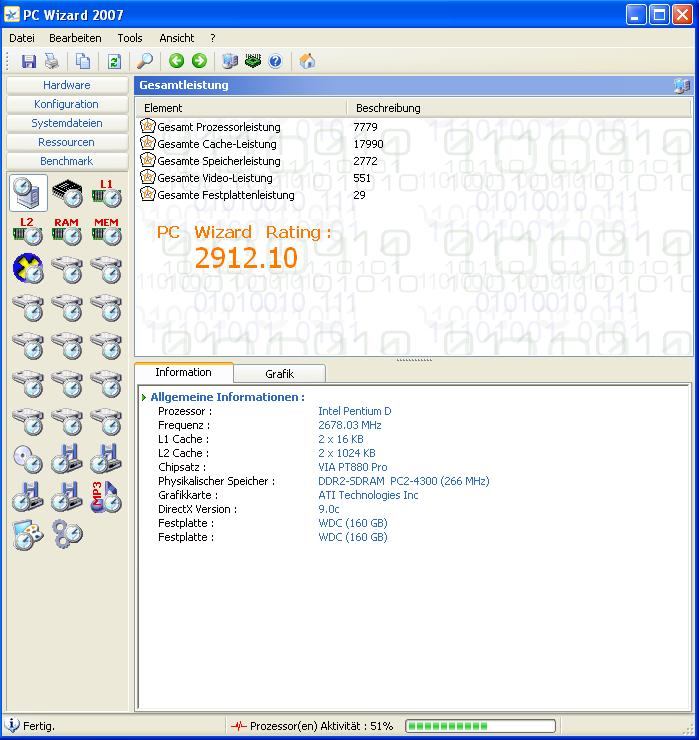The width and height of the screenshot is (699, 740).
Task: Select the L1 cache benchmark icon
Action: tap(107, 193)
